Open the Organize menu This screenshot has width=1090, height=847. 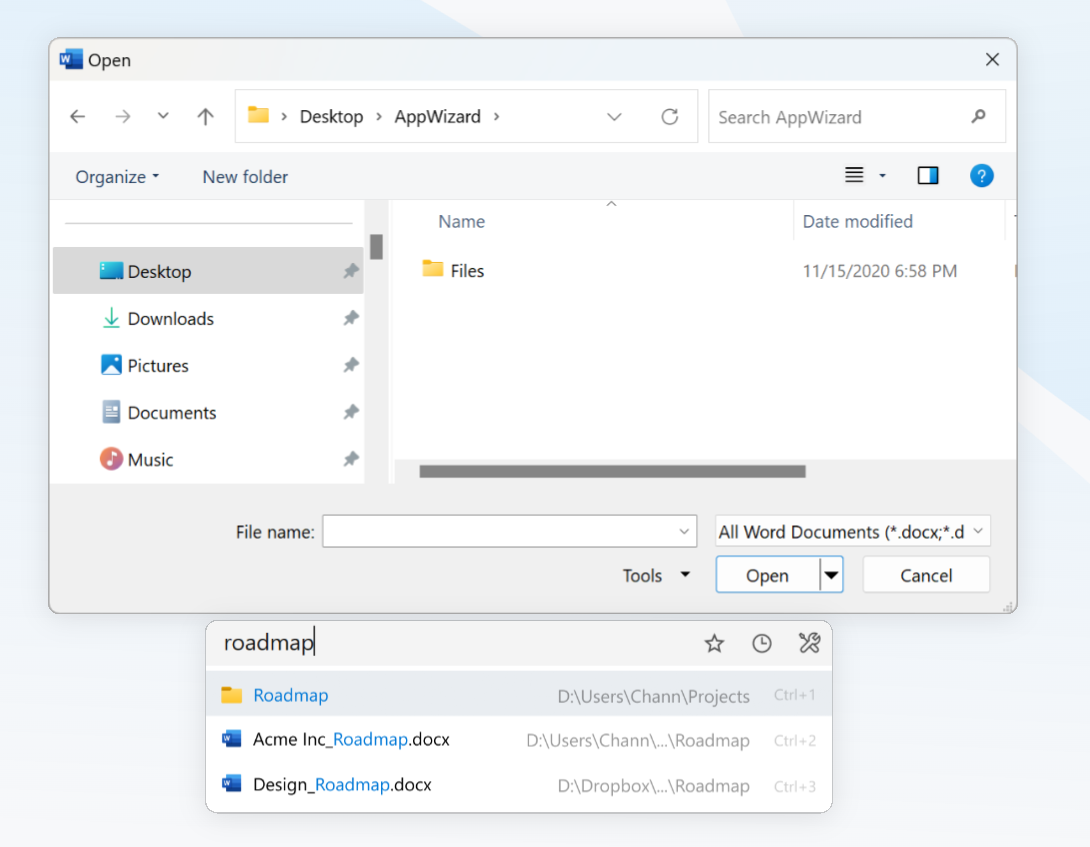[117, 177]
